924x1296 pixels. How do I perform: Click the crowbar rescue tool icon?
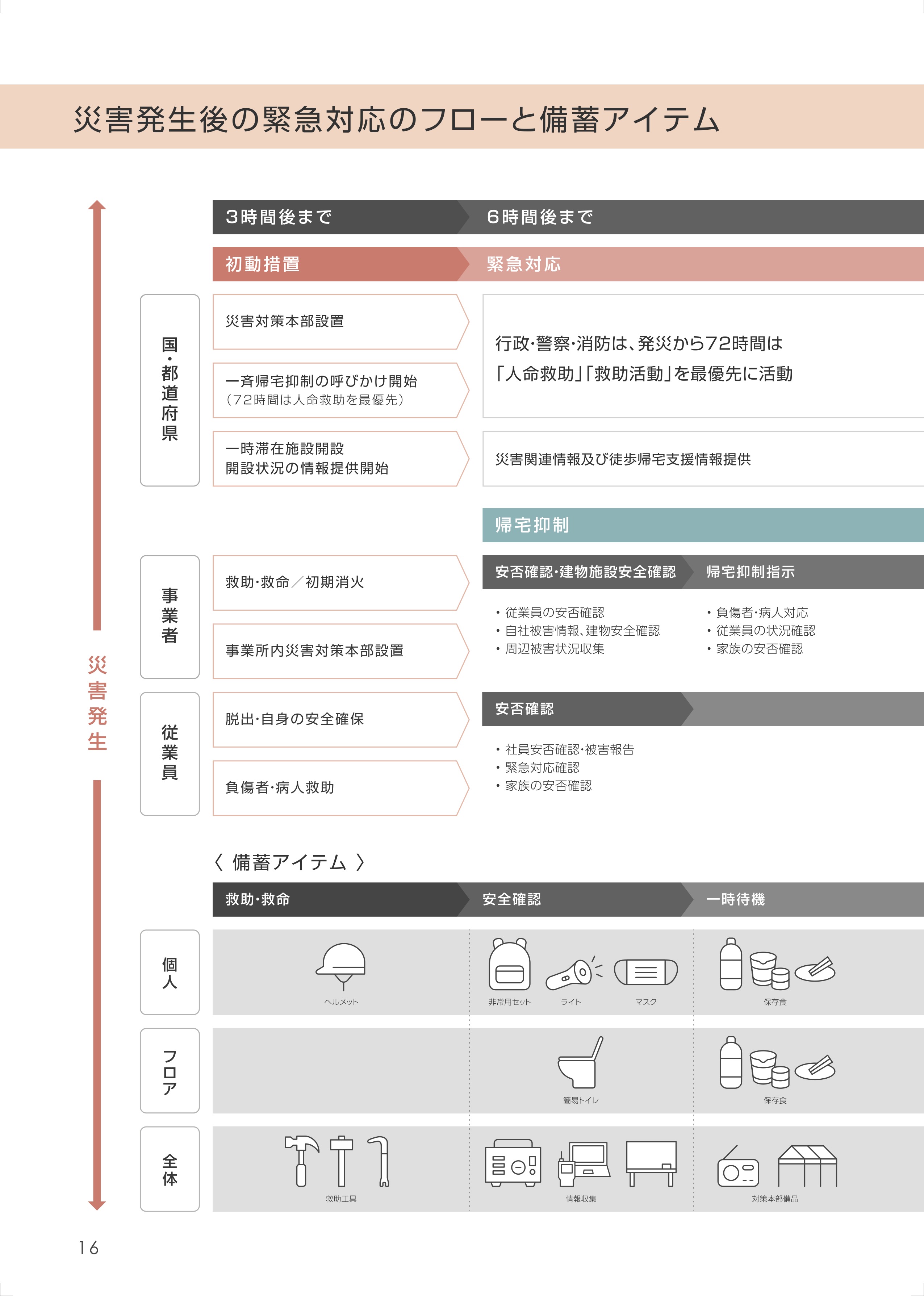pos(379,1161)
